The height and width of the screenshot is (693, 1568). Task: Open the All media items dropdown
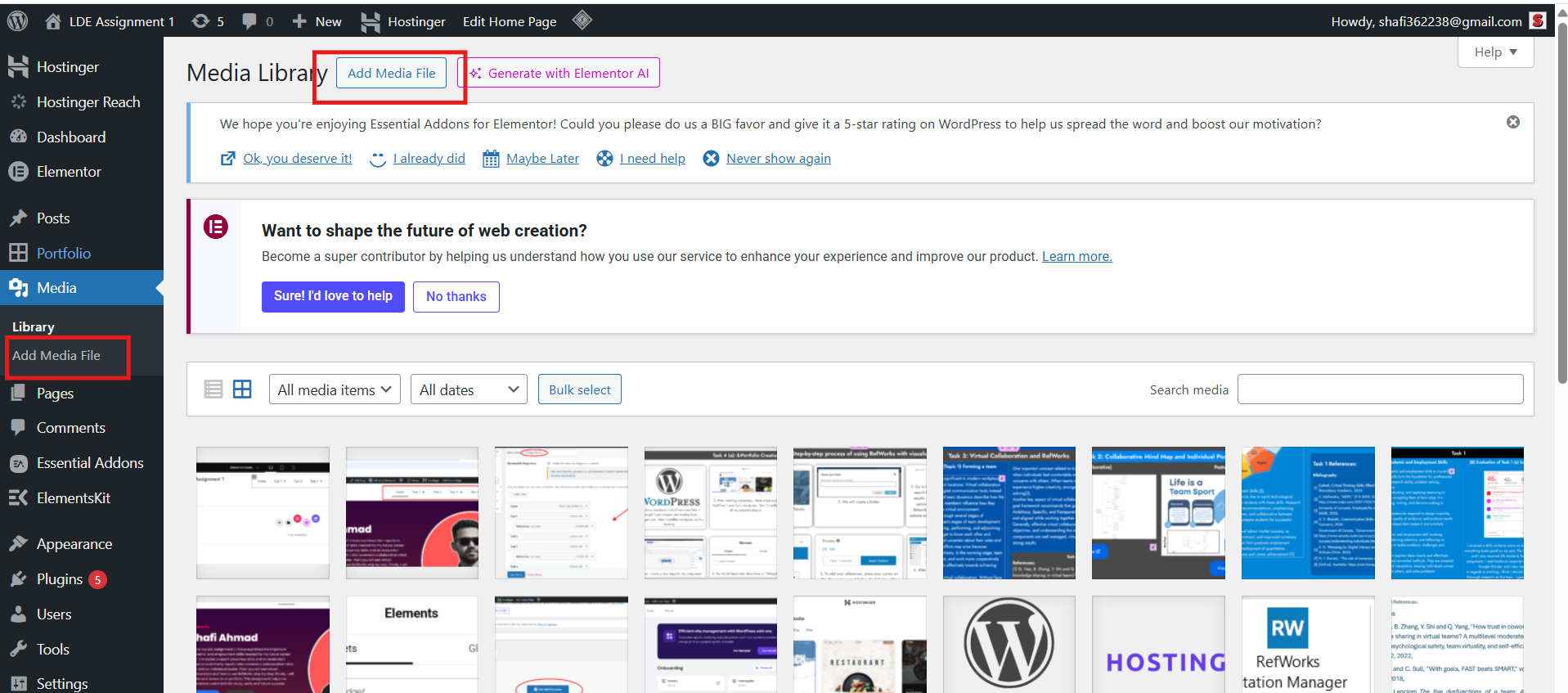pyautogui.click(x=335, y=389)
